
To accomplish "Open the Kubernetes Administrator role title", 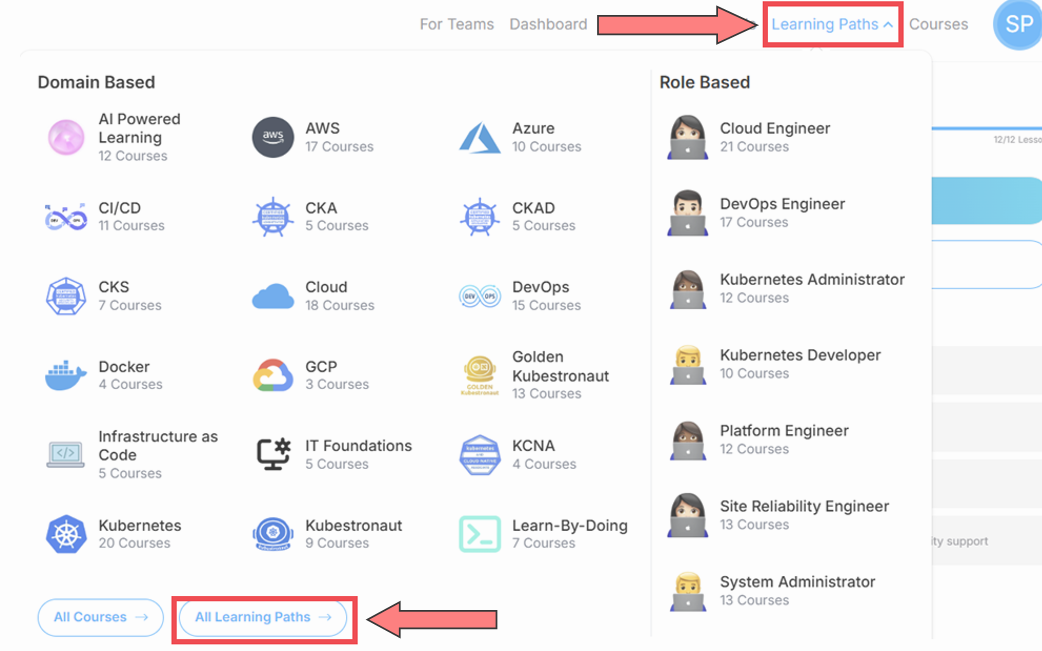I will click(812, 280).
